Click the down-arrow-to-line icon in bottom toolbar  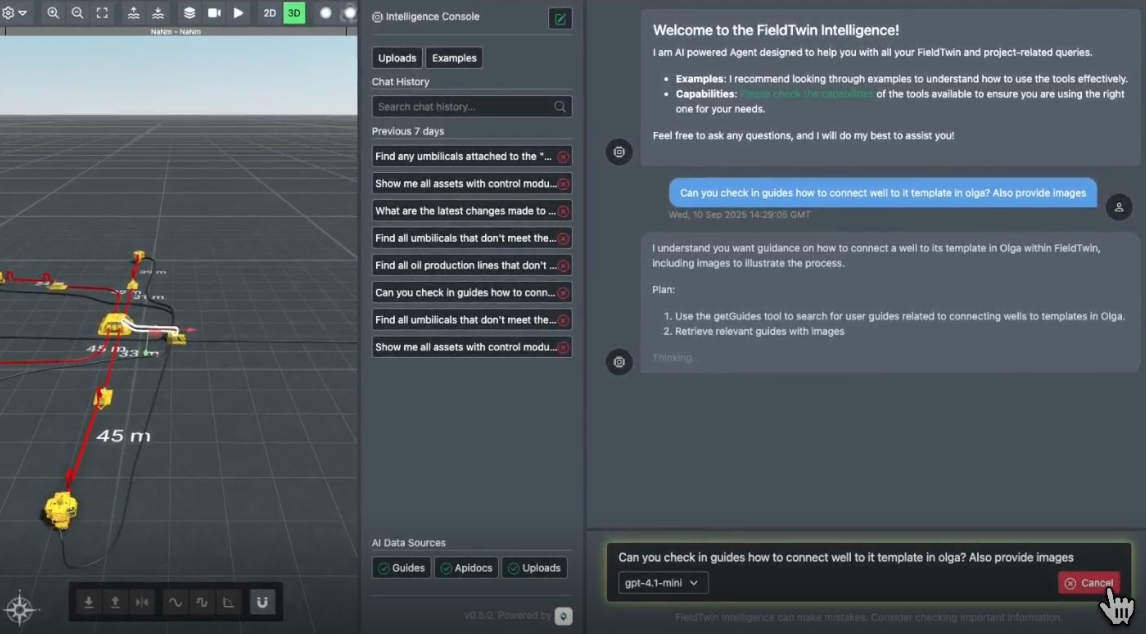[x=88, y=602]
